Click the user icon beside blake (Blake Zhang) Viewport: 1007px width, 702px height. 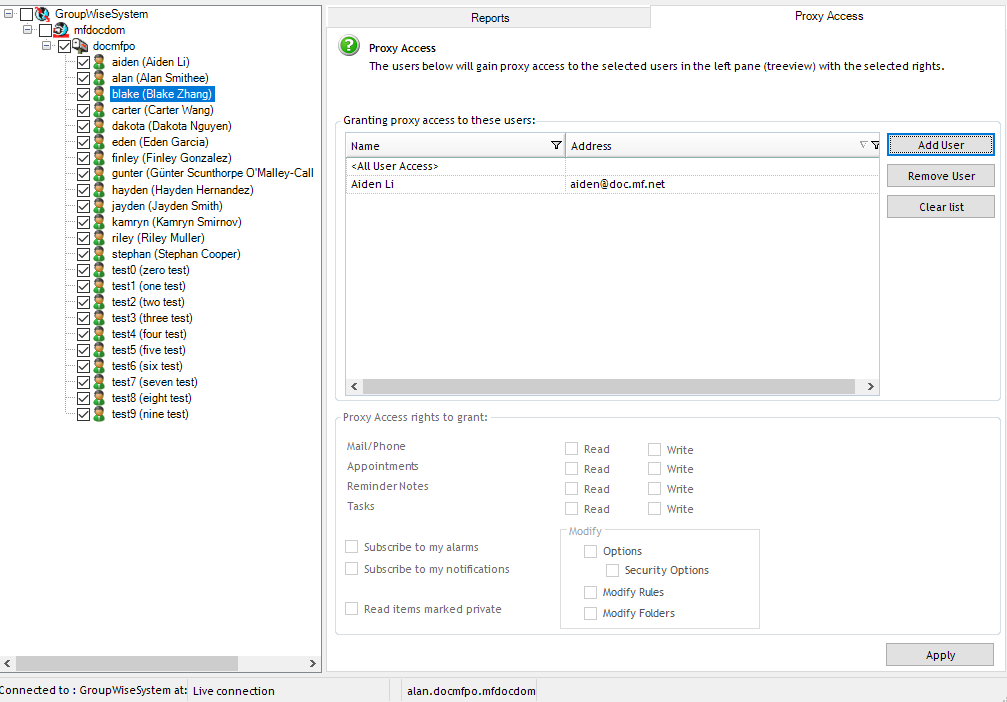pos(99,94)
